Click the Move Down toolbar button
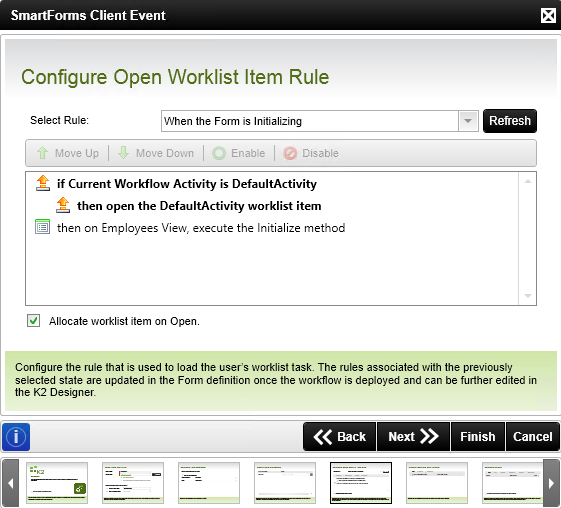561x508 pixels. click(156, 153)
